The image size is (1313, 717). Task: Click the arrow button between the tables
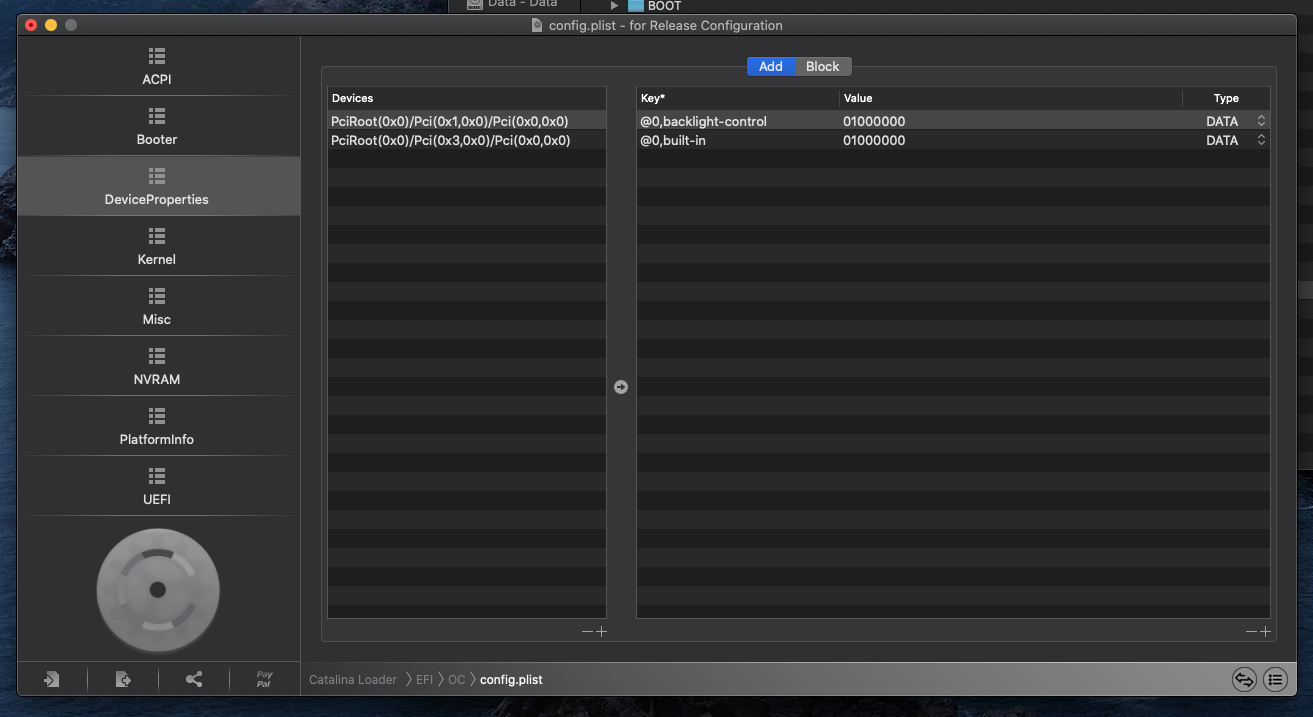621,386
